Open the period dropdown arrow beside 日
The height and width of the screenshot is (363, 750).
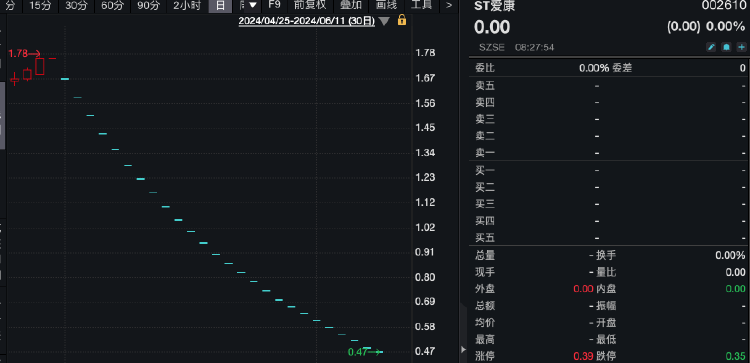[x=253, y=6]
